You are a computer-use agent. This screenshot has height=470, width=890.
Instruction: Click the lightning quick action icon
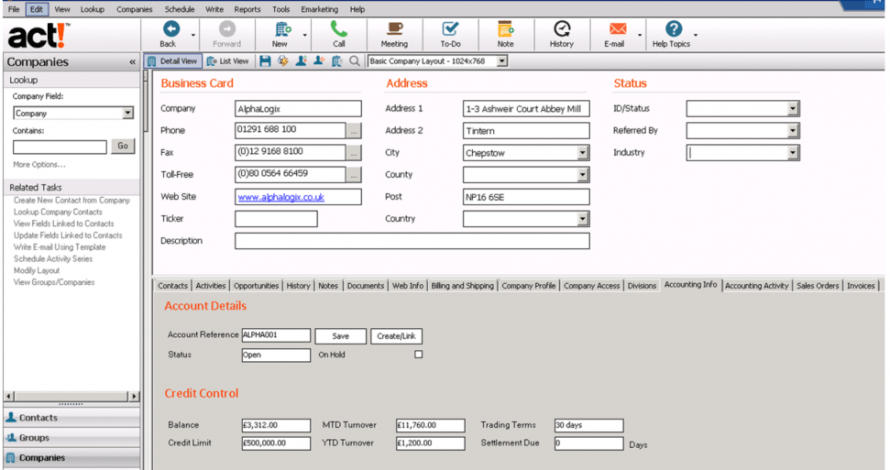pyautogui.click(x=283, y=61)
